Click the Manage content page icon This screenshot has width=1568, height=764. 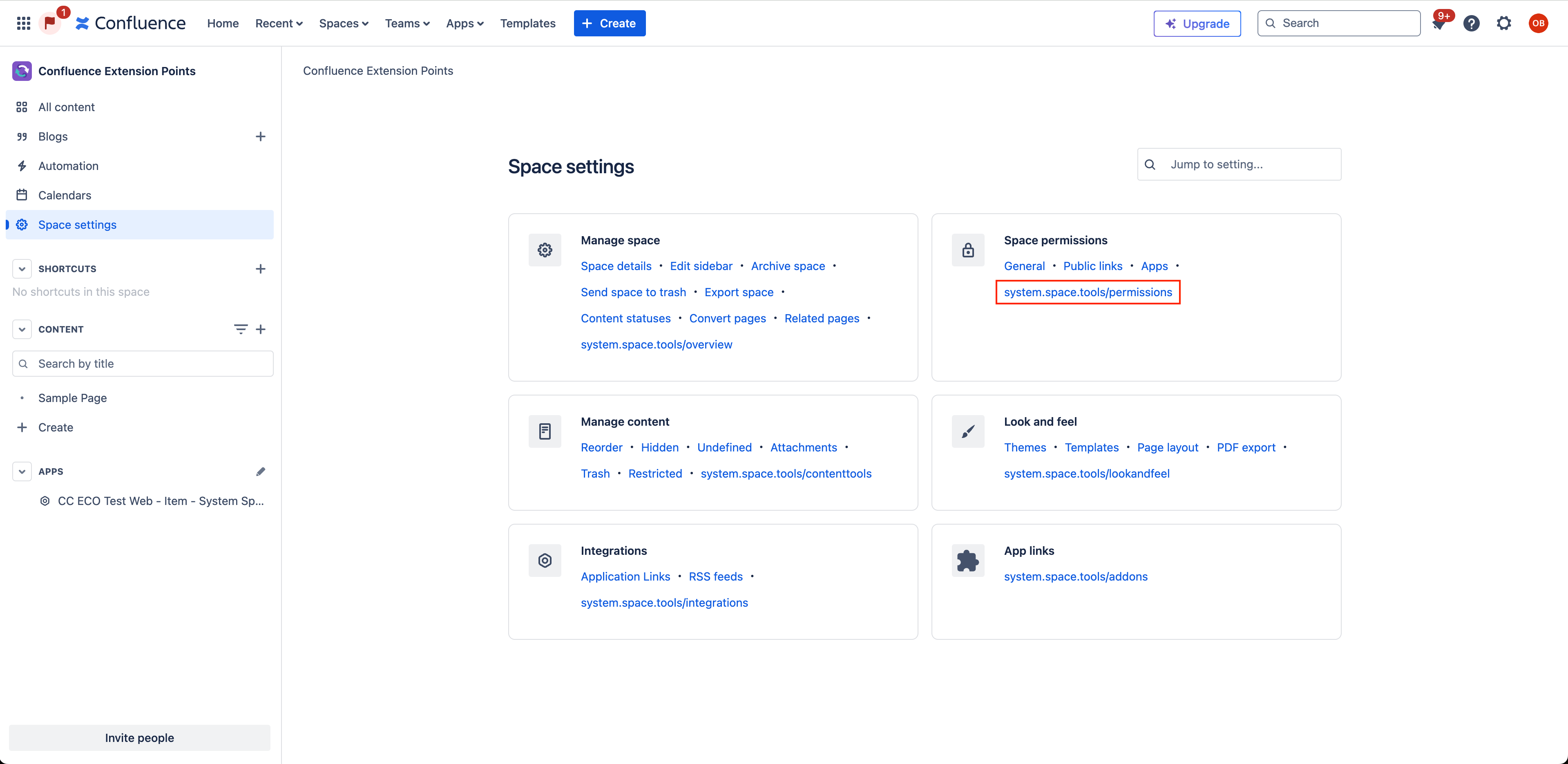click(x=545, y=431)
